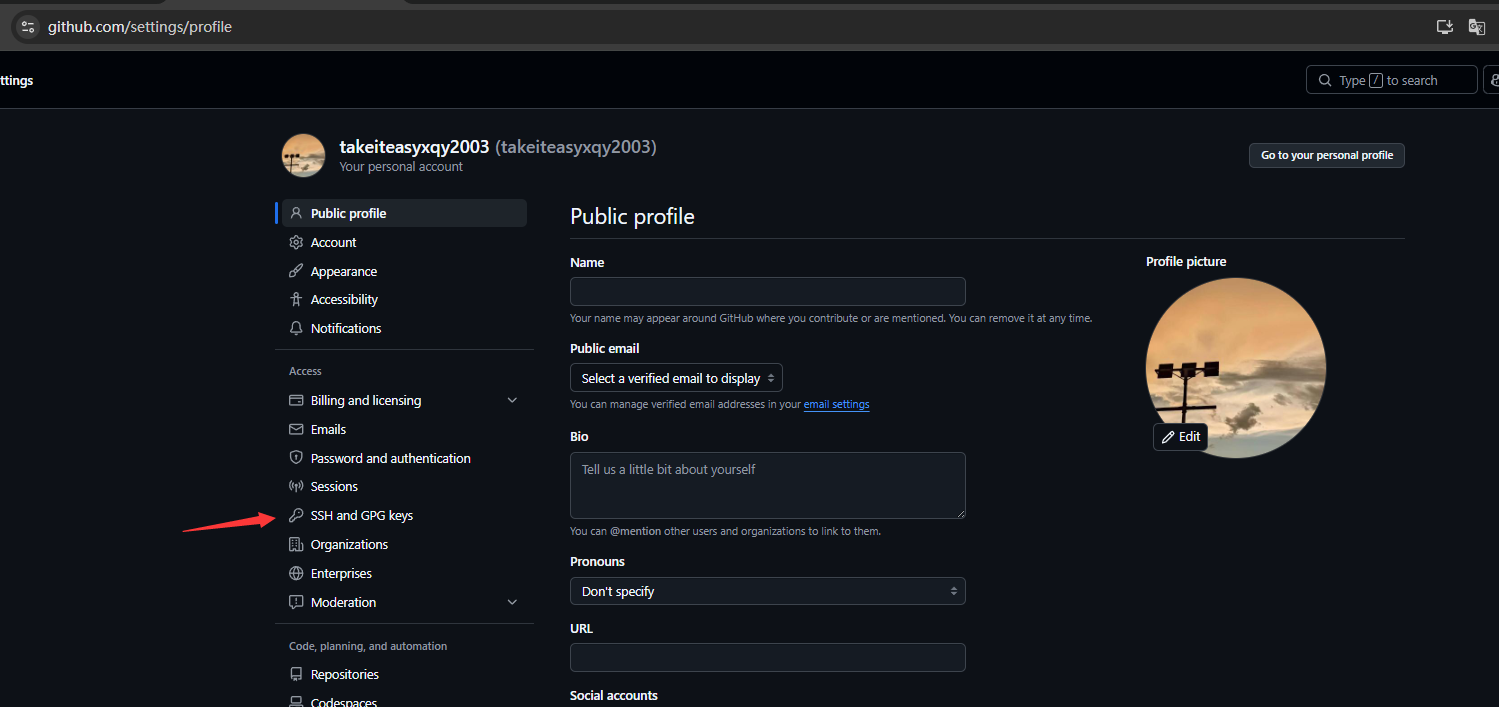This screenshot has height=707, width=1499.
Task: Click Go to your personal profile button
Action: click(x=1326, y=155)
